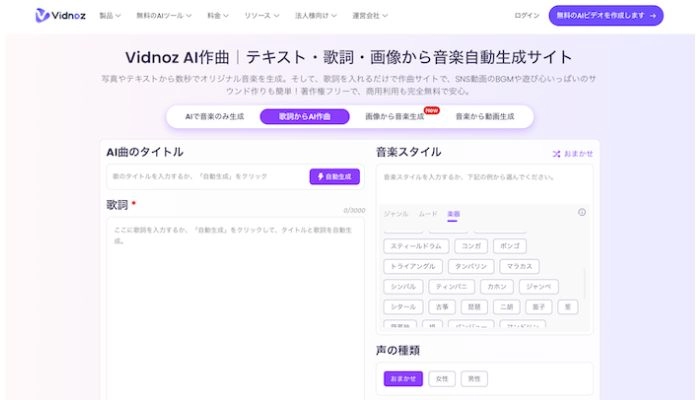Viewport: 700px width, 400px height.
Task: Toggle the スティールドラム instrument tag
Action: tap(416, 246)
